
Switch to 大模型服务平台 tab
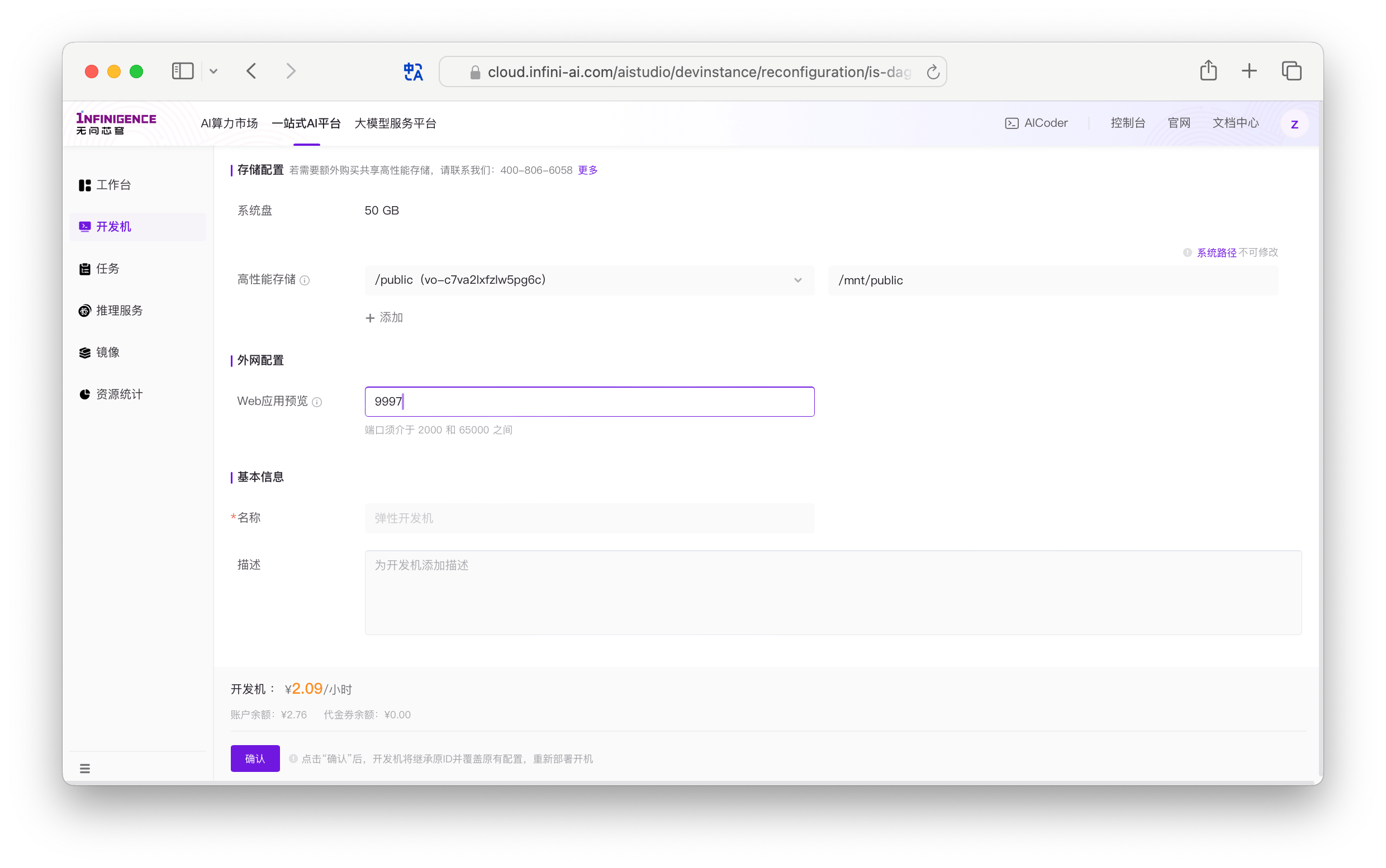coord(395,123)
